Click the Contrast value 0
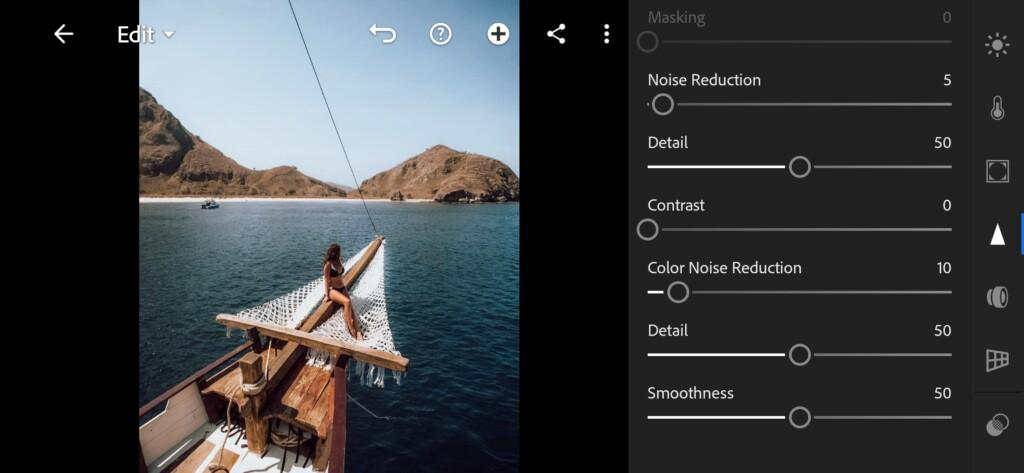The image size is (1024, 473). tap(947, 205)
